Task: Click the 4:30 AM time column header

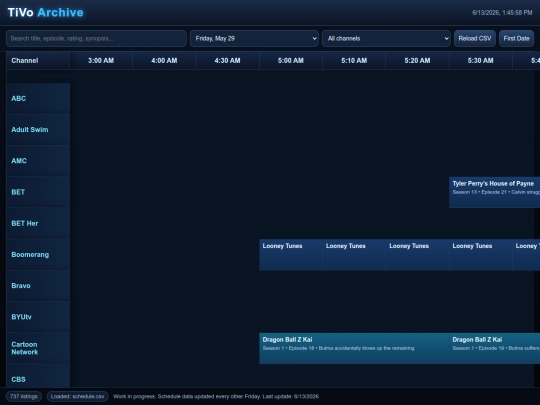Action: coord(227,61)
